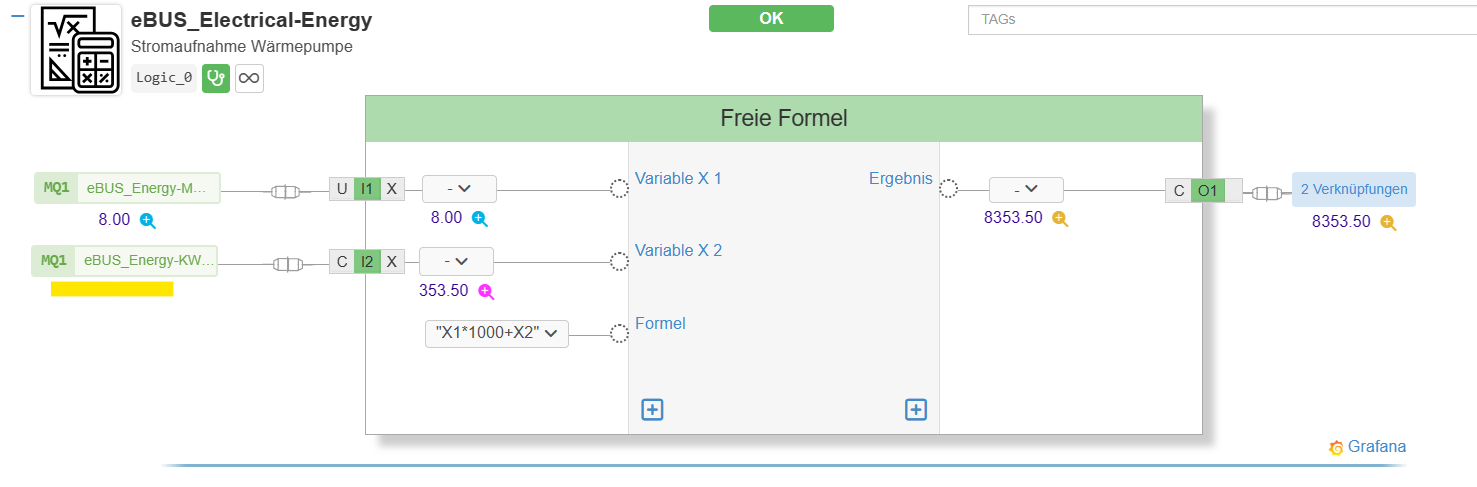Add input with left plus icon
The width and height of the screenshot is (1477, 487).
[x=652, y=409]
